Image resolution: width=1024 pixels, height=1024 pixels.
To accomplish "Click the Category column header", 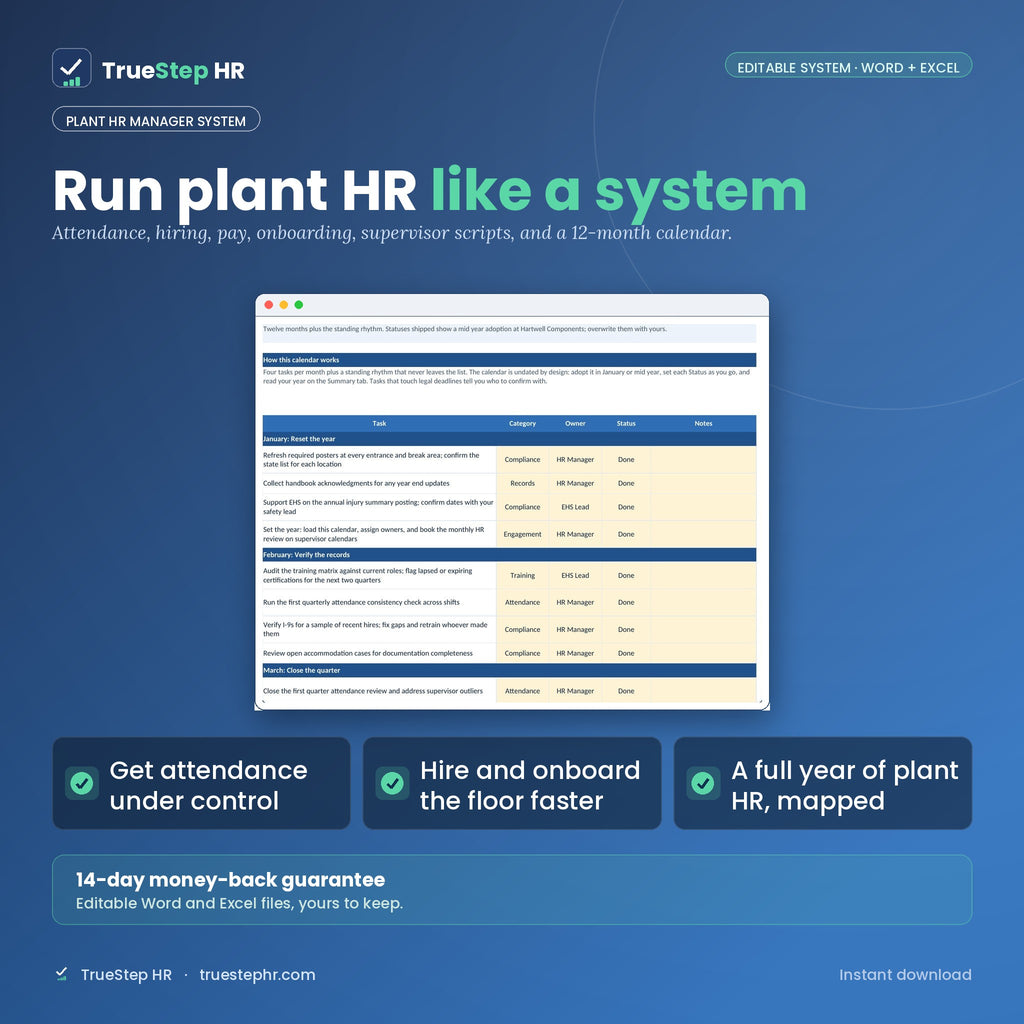I will point(522,423).
